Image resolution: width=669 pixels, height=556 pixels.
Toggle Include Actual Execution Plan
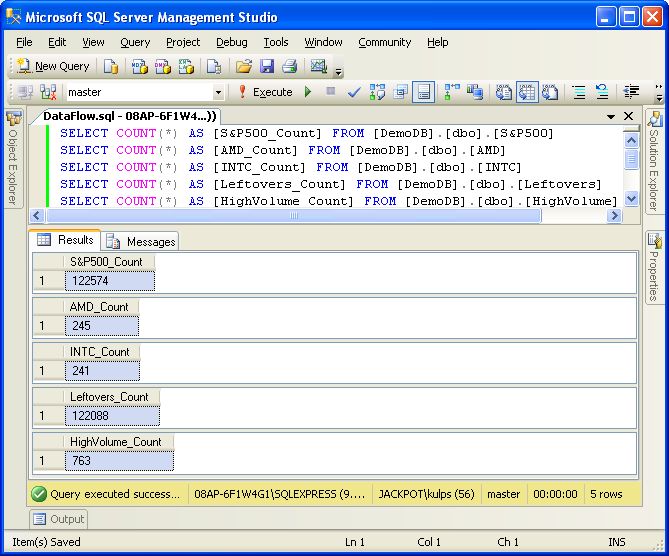tap(452, 92)
